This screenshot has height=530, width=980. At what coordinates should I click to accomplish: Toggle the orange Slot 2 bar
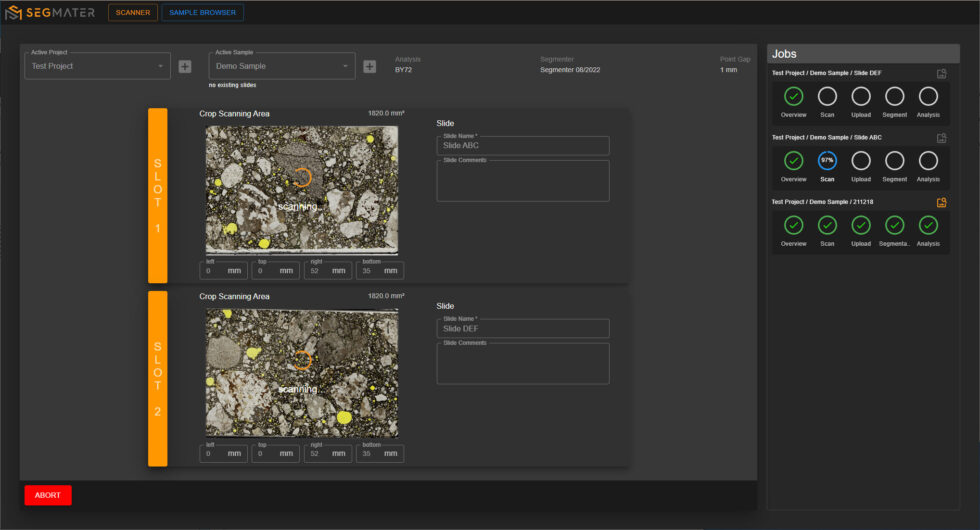pyautogui.click(x=157, y=378)
